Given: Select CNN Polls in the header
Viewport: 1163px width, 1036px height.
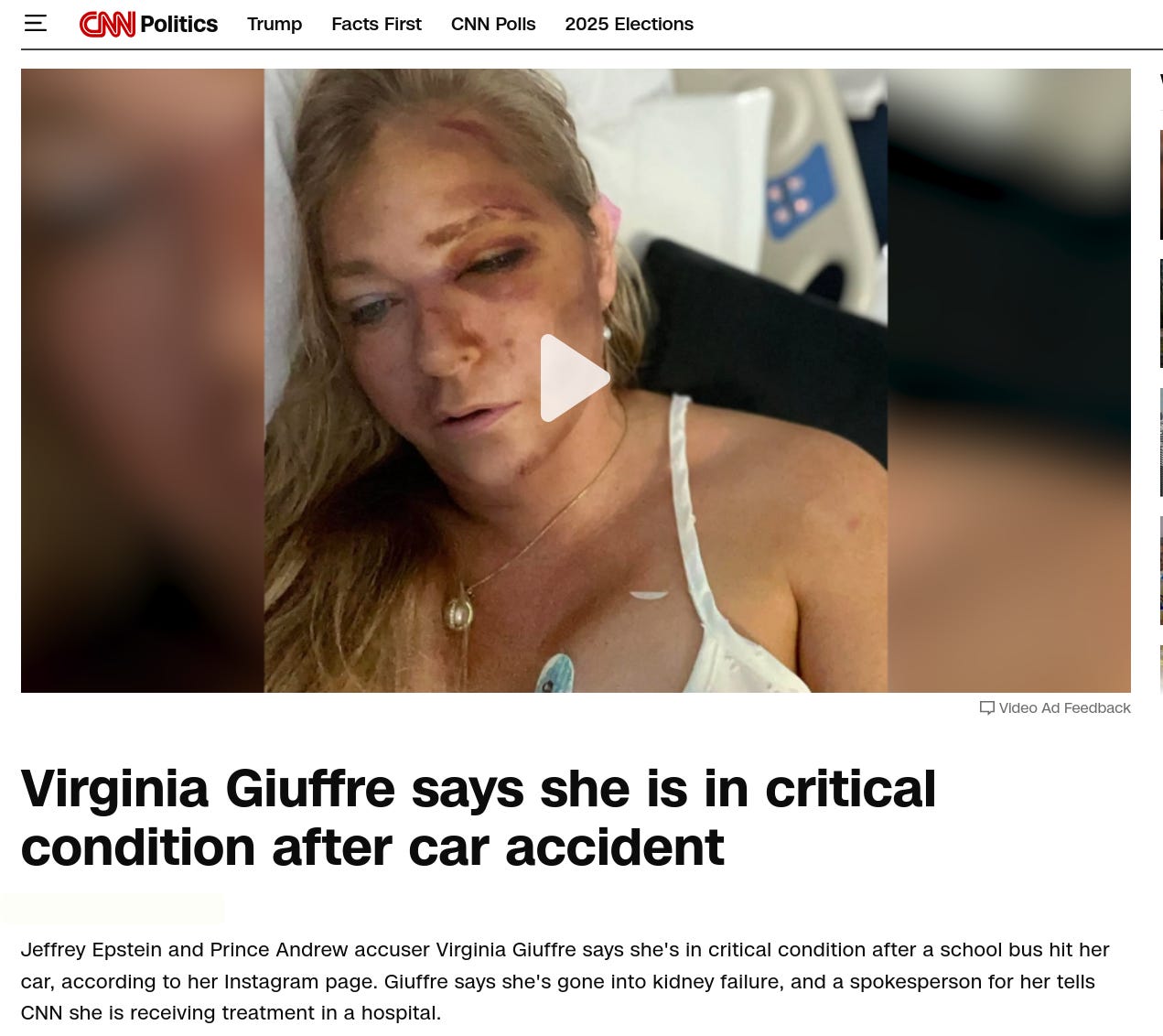Looking at the screenshot, I should (x=493, y=25).
